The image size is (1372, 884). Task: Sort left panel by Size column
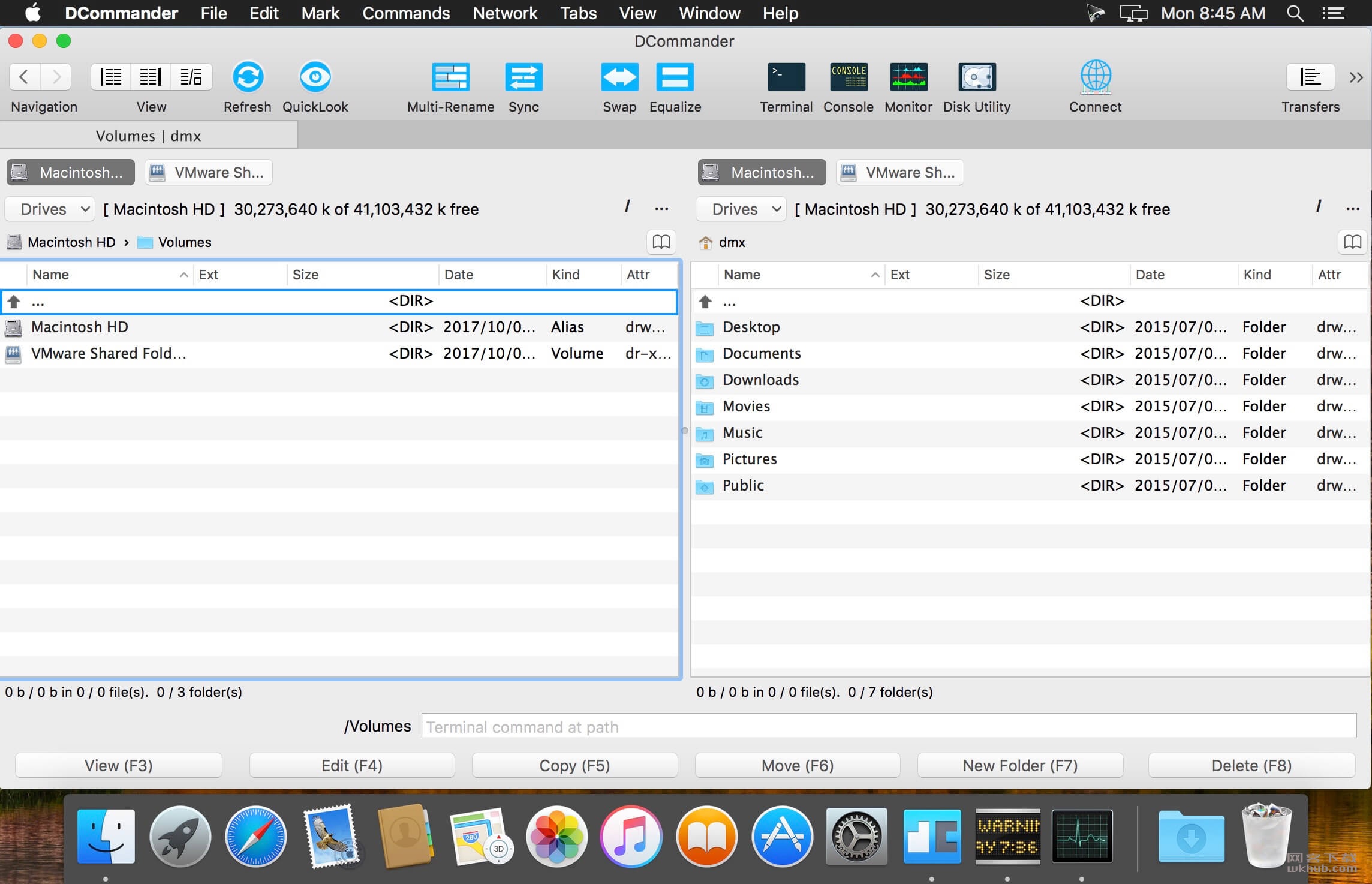click(x=362, y=275)
